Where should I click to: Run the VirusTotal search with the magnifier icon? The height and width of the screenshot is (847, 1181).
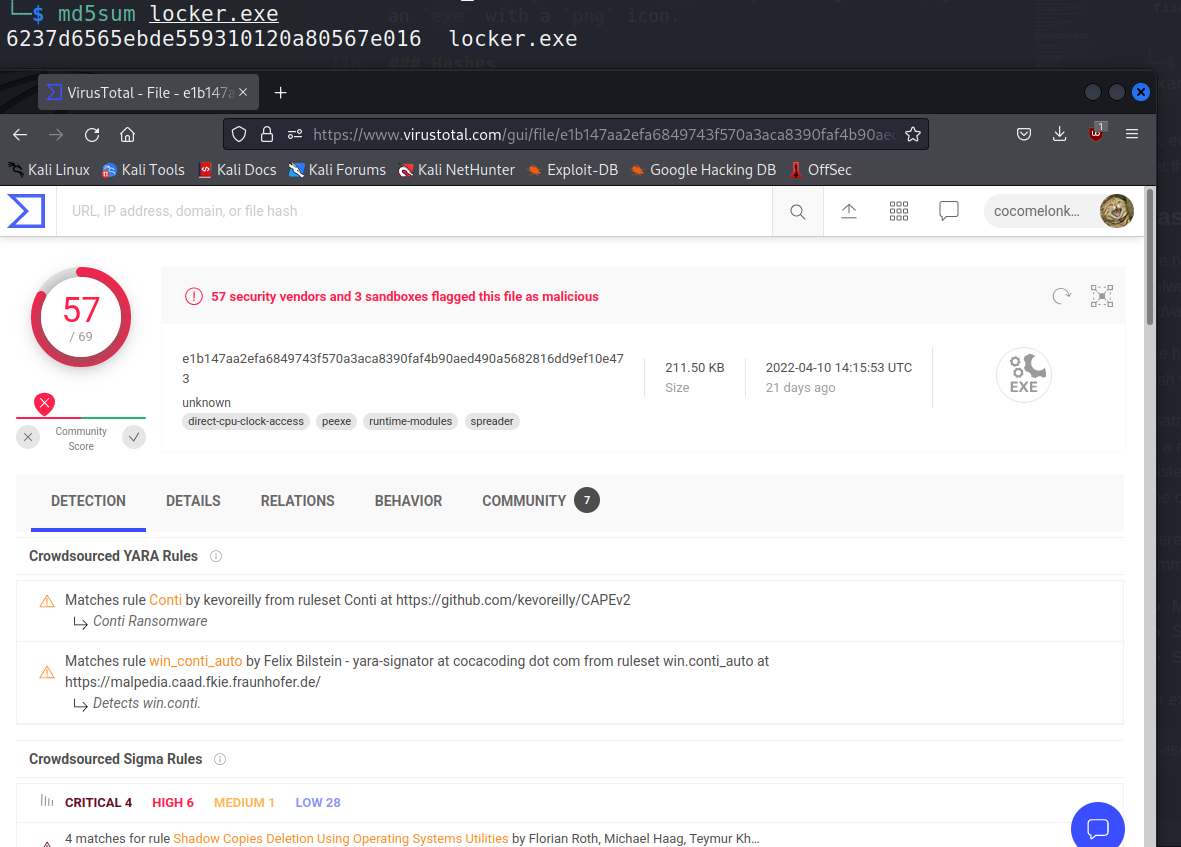pyautogui.click(x=798, y=212)
